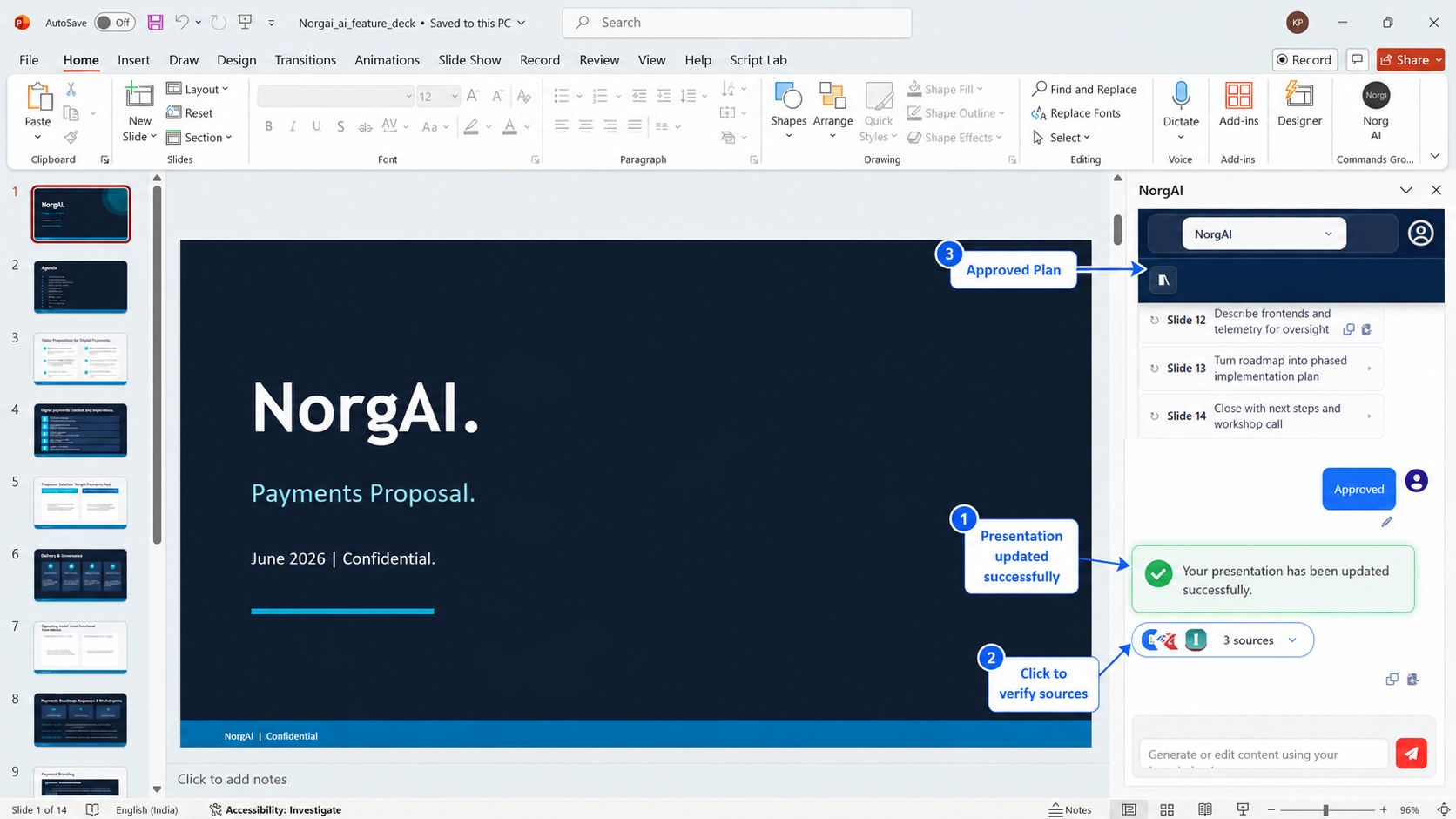This screenshot has height=819, width=1456.
Task: Open the font size dropdown
Action: pos(455,97)
